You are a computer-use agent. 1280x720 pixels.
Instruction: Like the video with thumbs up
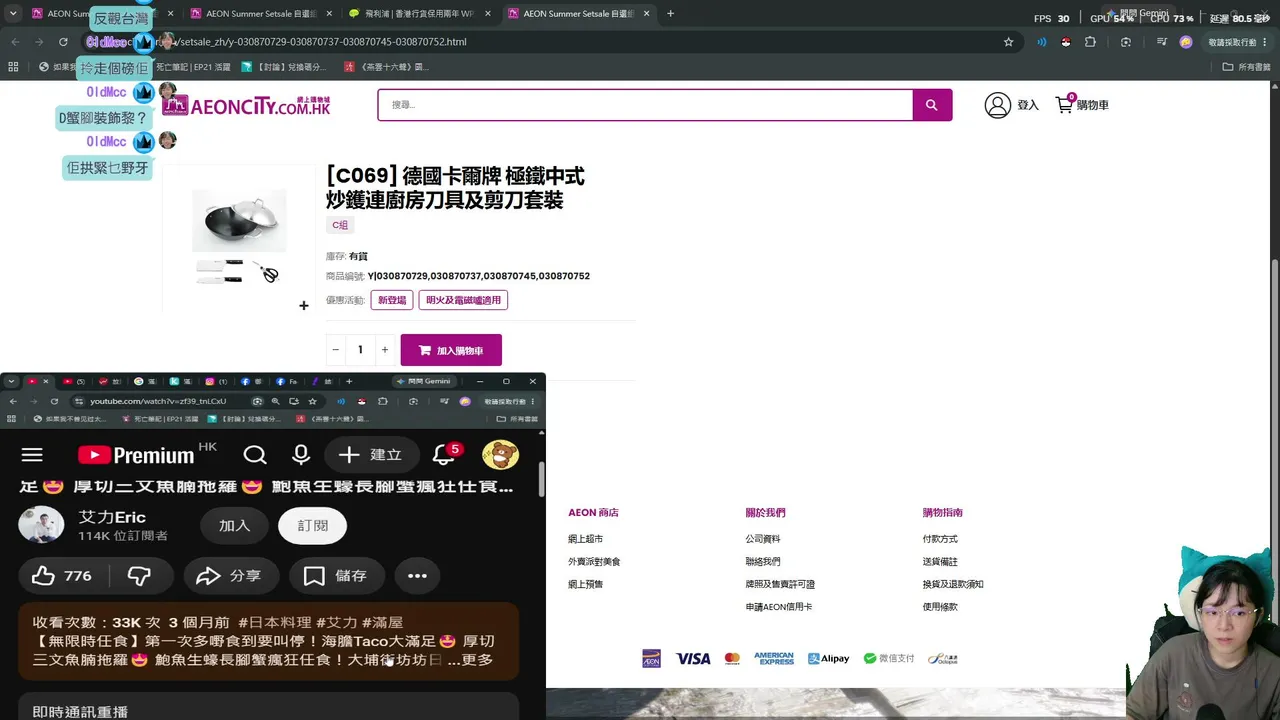[62, 576]
